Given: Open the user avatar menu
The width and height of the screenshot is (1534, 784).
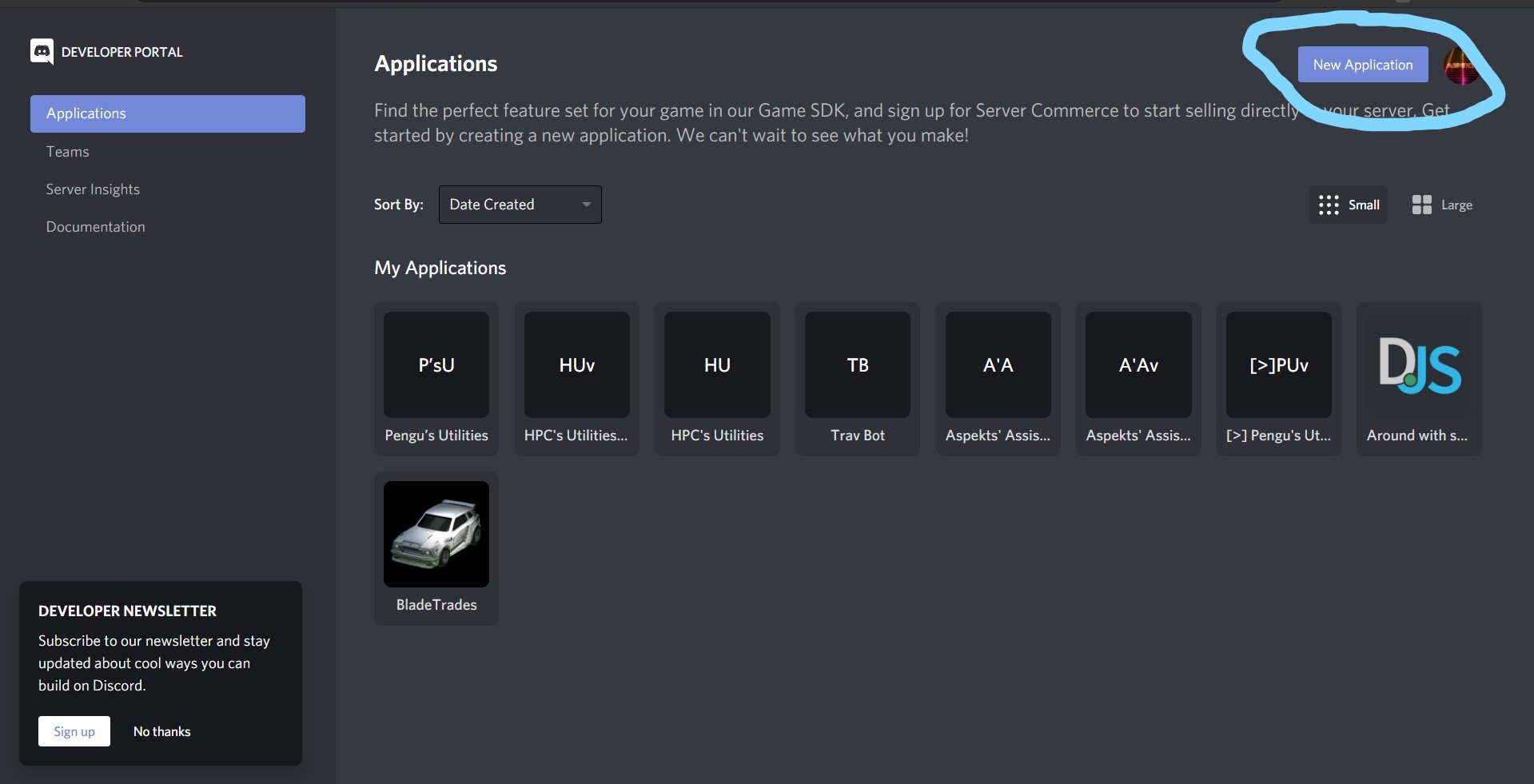Looking at the screenshot, I should click(1462, 66).
